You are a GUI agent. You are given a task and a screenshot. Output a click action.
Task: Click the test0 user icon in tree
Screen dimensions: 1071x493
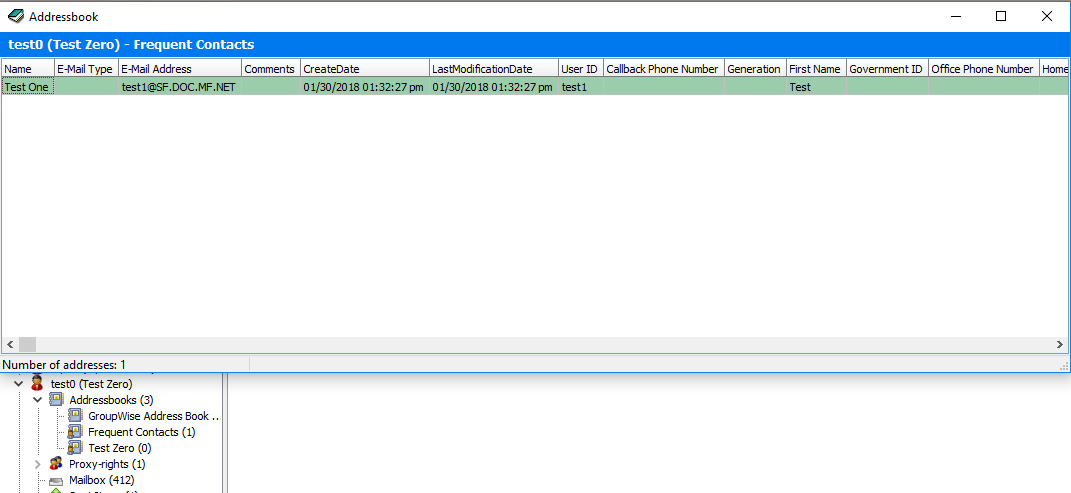click(x=37, y=384)
